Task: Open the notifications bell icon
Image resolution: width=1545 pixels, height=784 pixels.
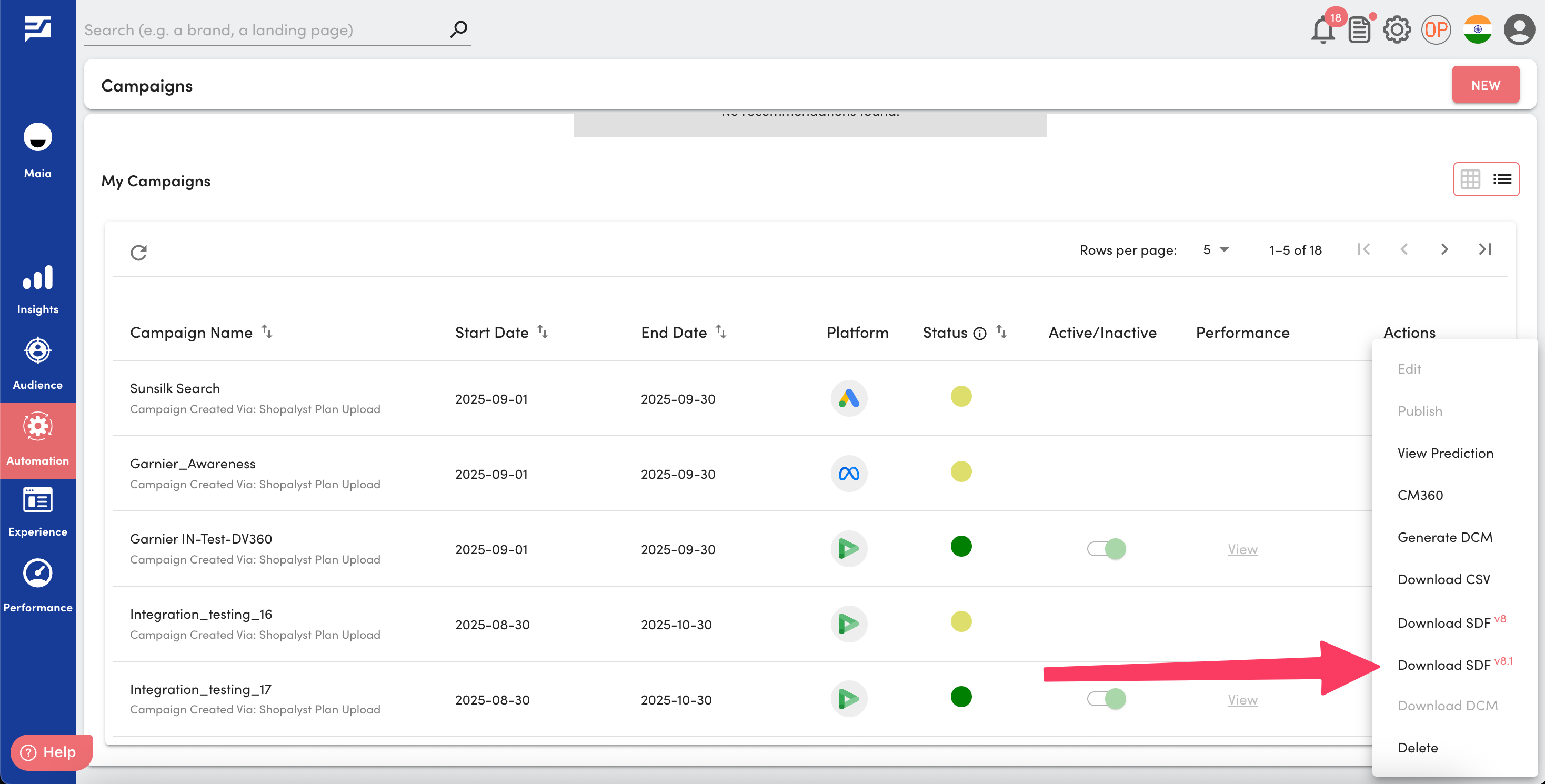Action: 1322,30
